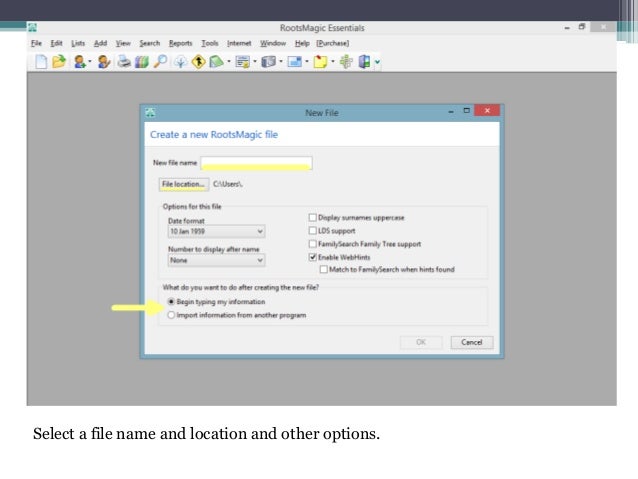Open dropdown arrow beside blue picture icon

307,62
